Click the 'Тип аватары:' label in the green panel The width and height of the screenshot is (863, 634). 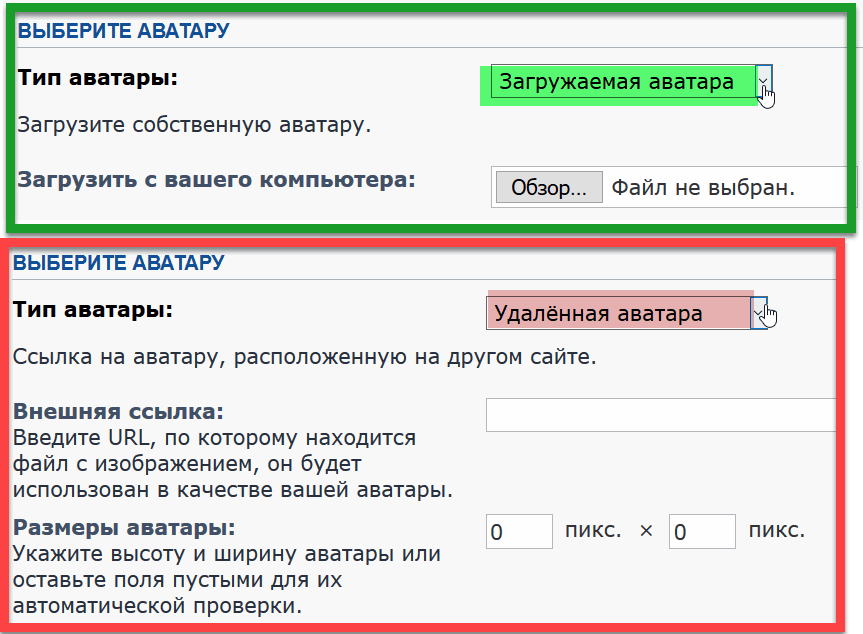click(x=97, y=78)
